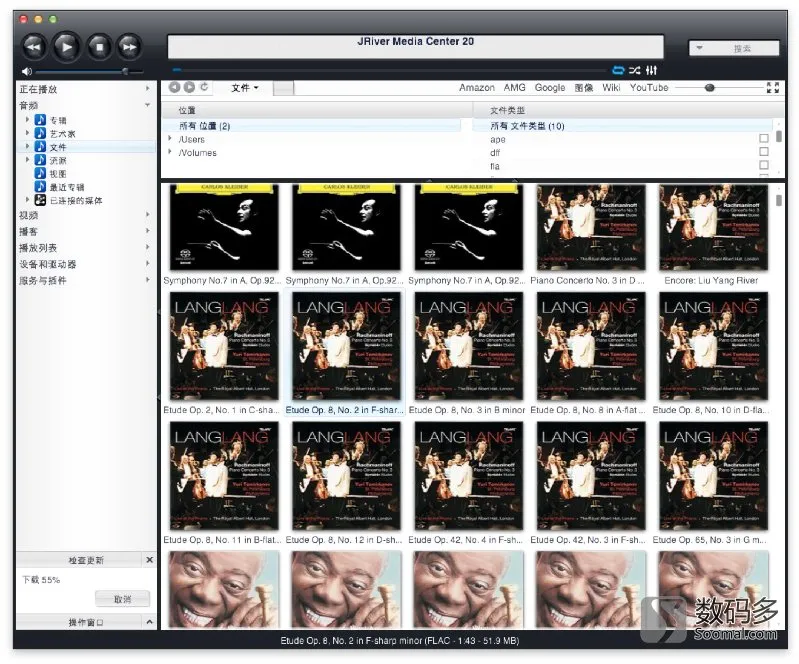The height and width of the screenshot is (664, 799).
Task: Skip to the next track
Action: [x=129, y=47]
